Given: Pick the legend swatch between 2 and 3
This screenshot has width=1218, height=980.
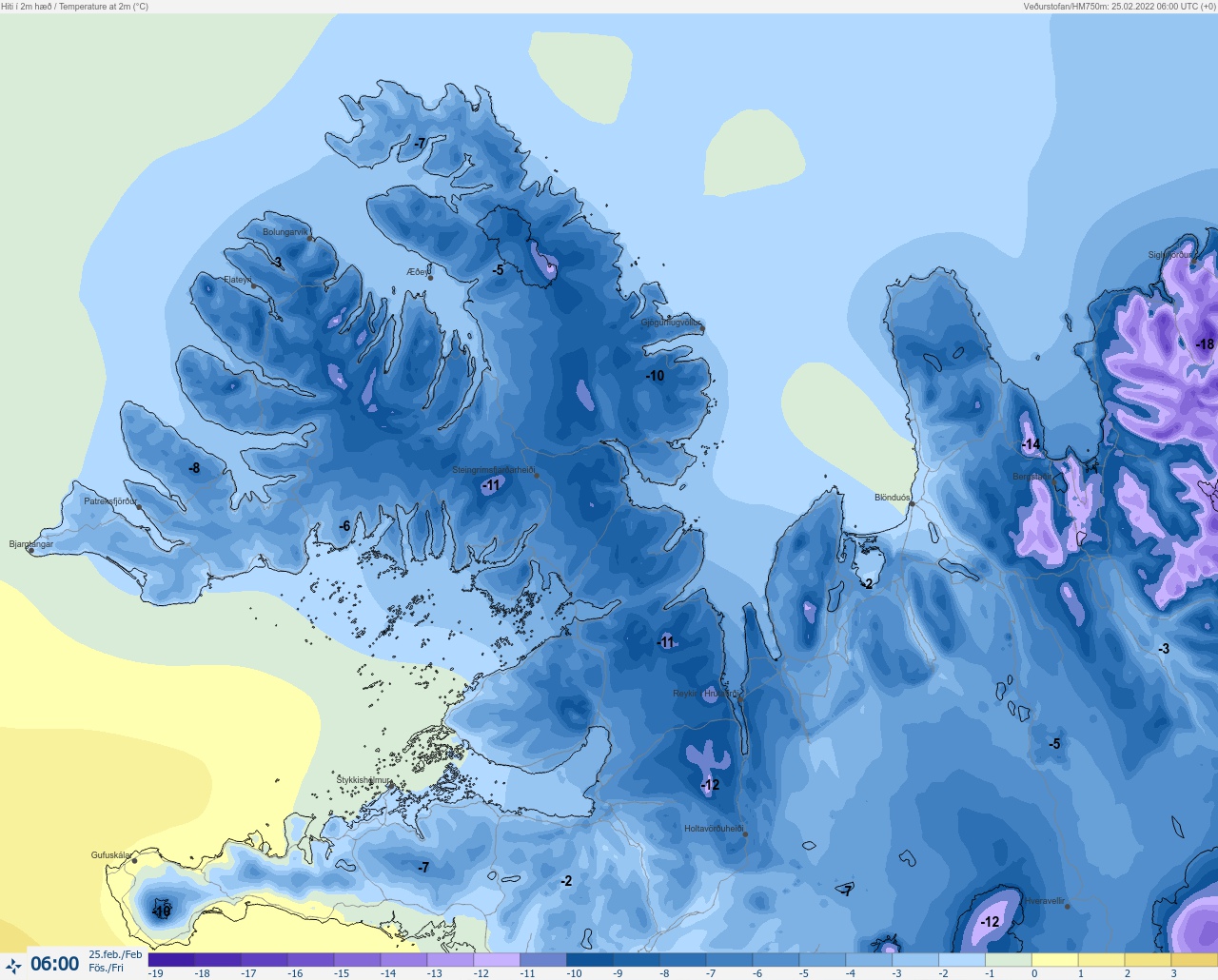Looking at the screenshot, I should 1148,960.
